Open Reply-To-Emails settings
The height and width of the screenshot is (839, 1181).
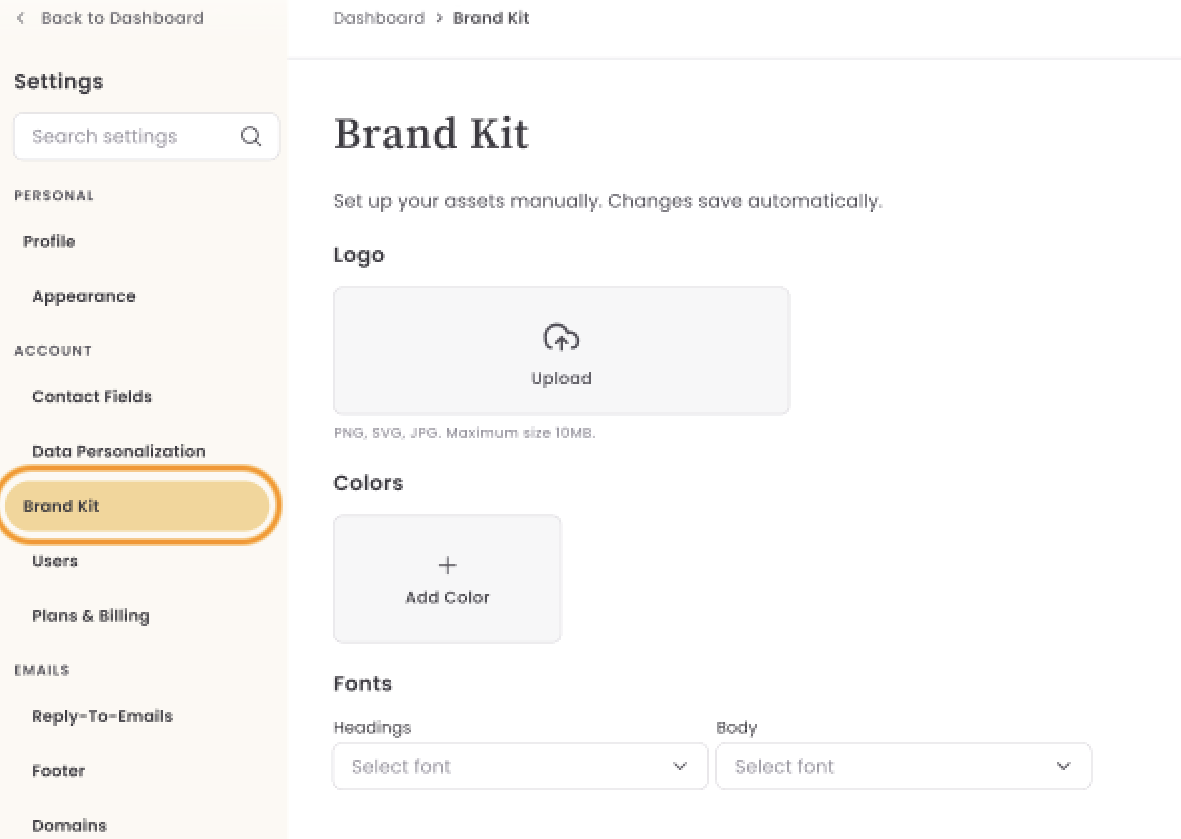point(102,716)
